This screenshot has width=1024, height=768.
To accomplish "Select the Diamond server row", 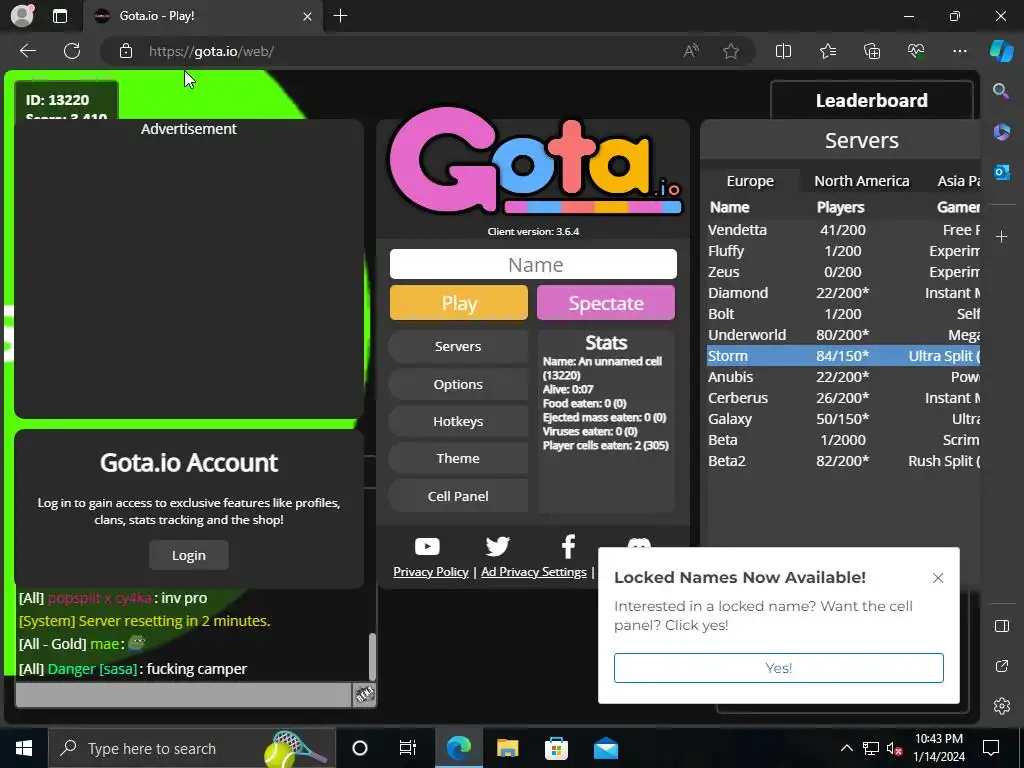I will point(843,293).
